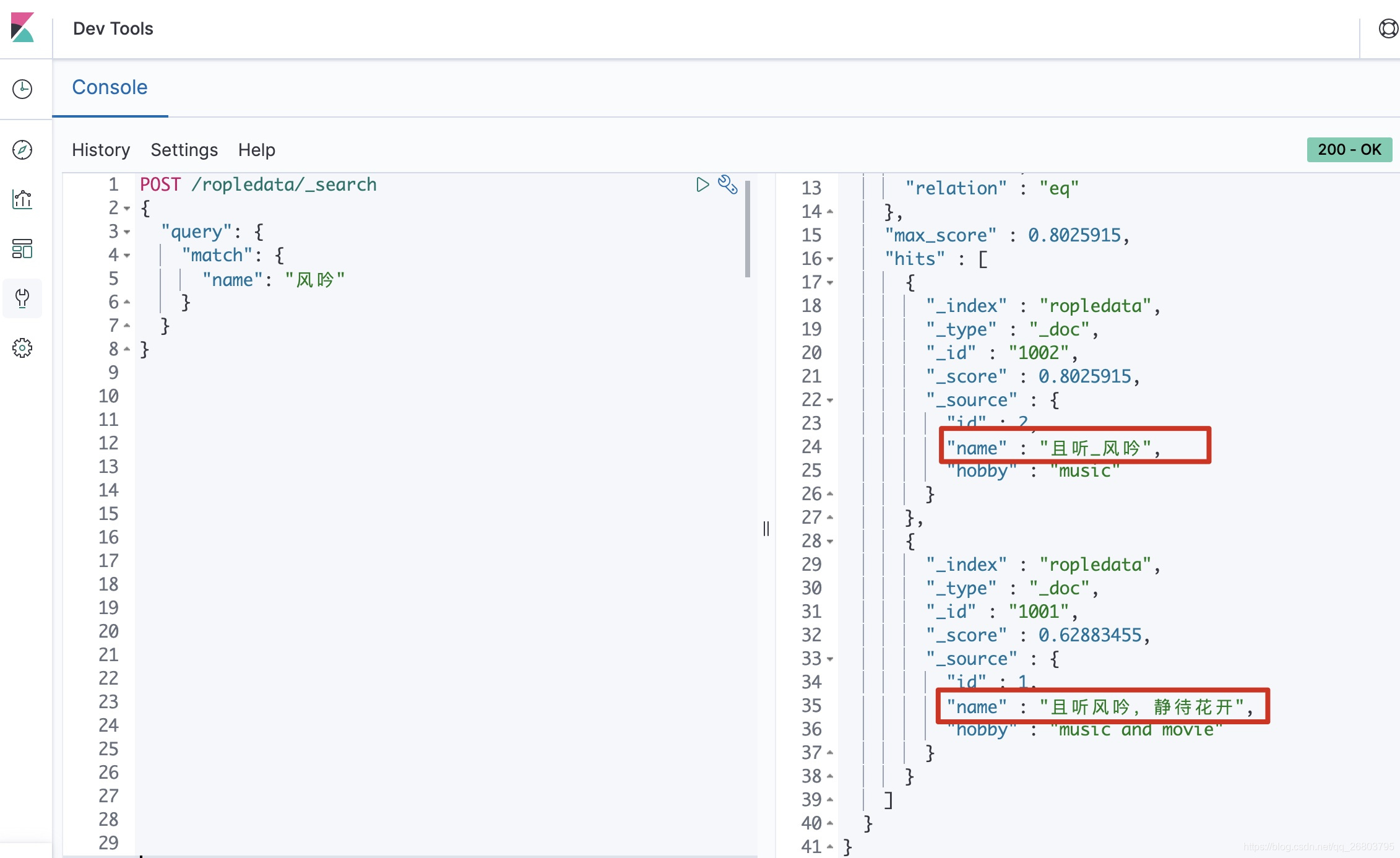Click the "music and movie" hobby value

tap(1136, 730)
